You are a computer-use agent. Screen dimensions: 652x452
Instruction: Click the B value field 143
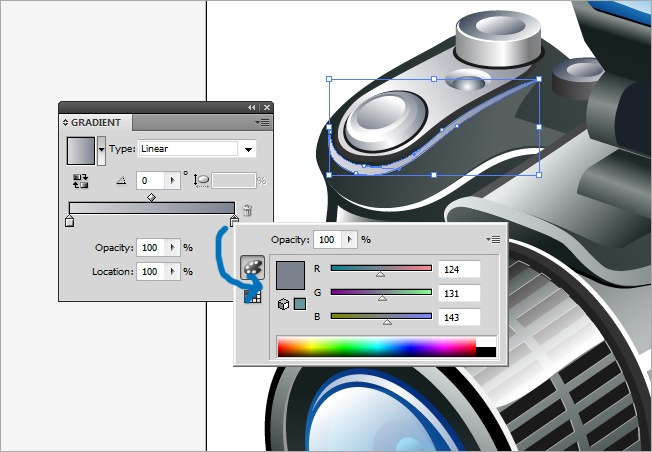click(x=459, y=318)
